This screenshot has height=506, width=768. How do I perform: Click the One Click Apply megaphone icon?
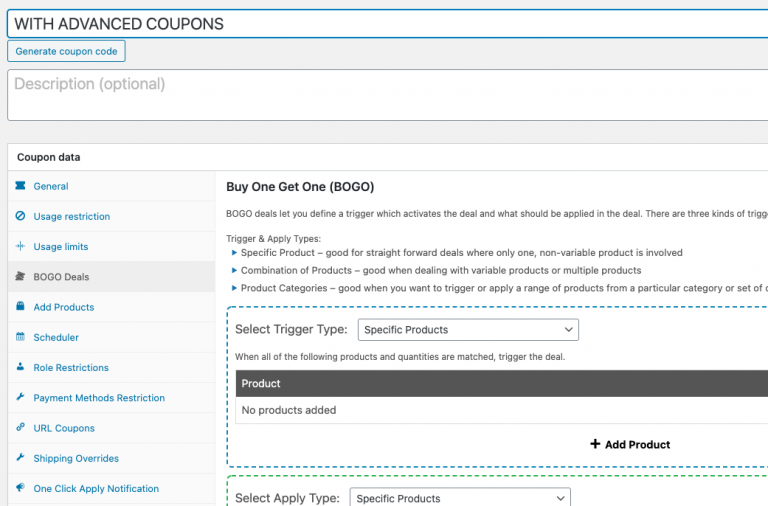coord(20,488)
